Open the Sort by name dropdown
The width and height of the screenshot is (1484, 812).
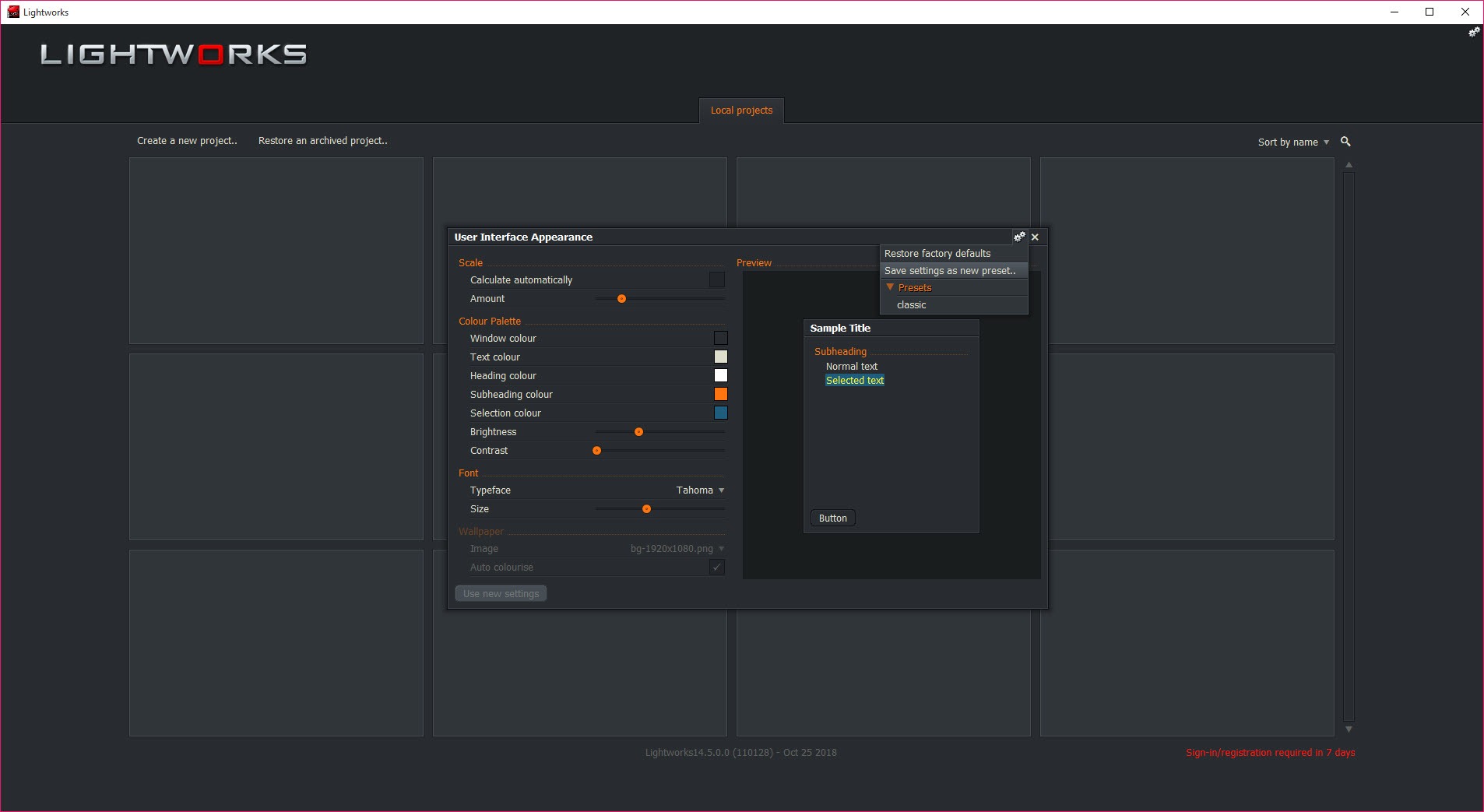click(x=1293, y=142)
